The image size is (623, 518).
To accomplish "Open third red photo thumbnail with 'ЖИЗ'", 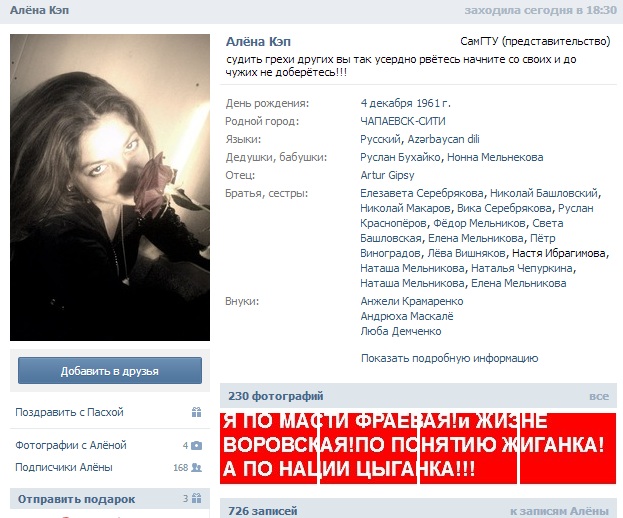I will coord(468,448).
